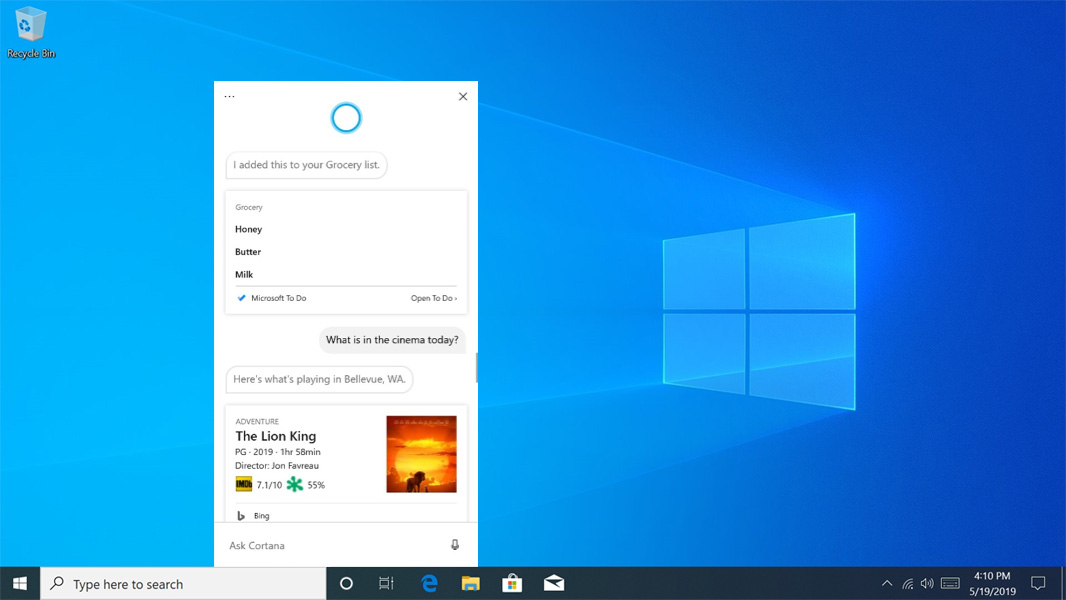Image resolution: width=1066 pixels, height=600 pixels.
Task: Launch Microsoft Edge from the taskbar
Action: (429, 584)
